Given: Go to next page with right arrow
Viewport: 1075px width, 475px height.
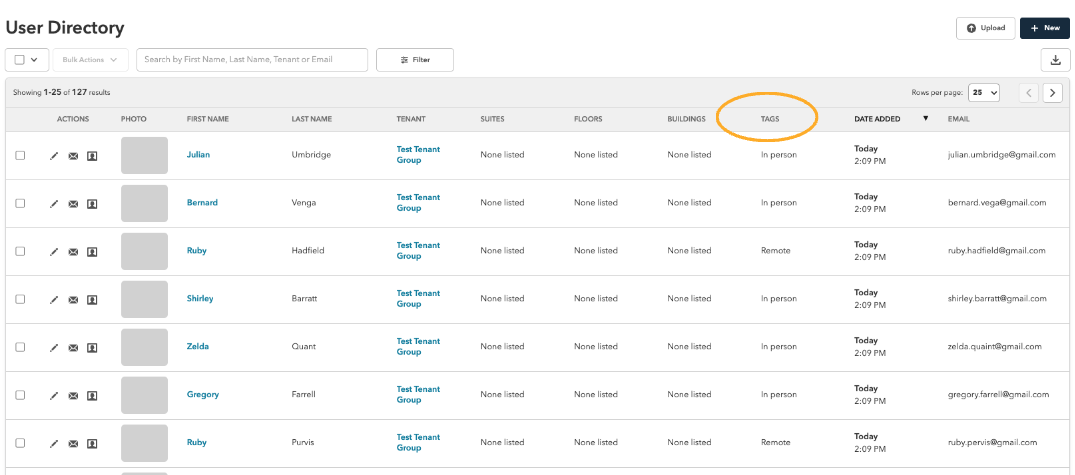Looking at the screenshot, I should point(1052,93).
